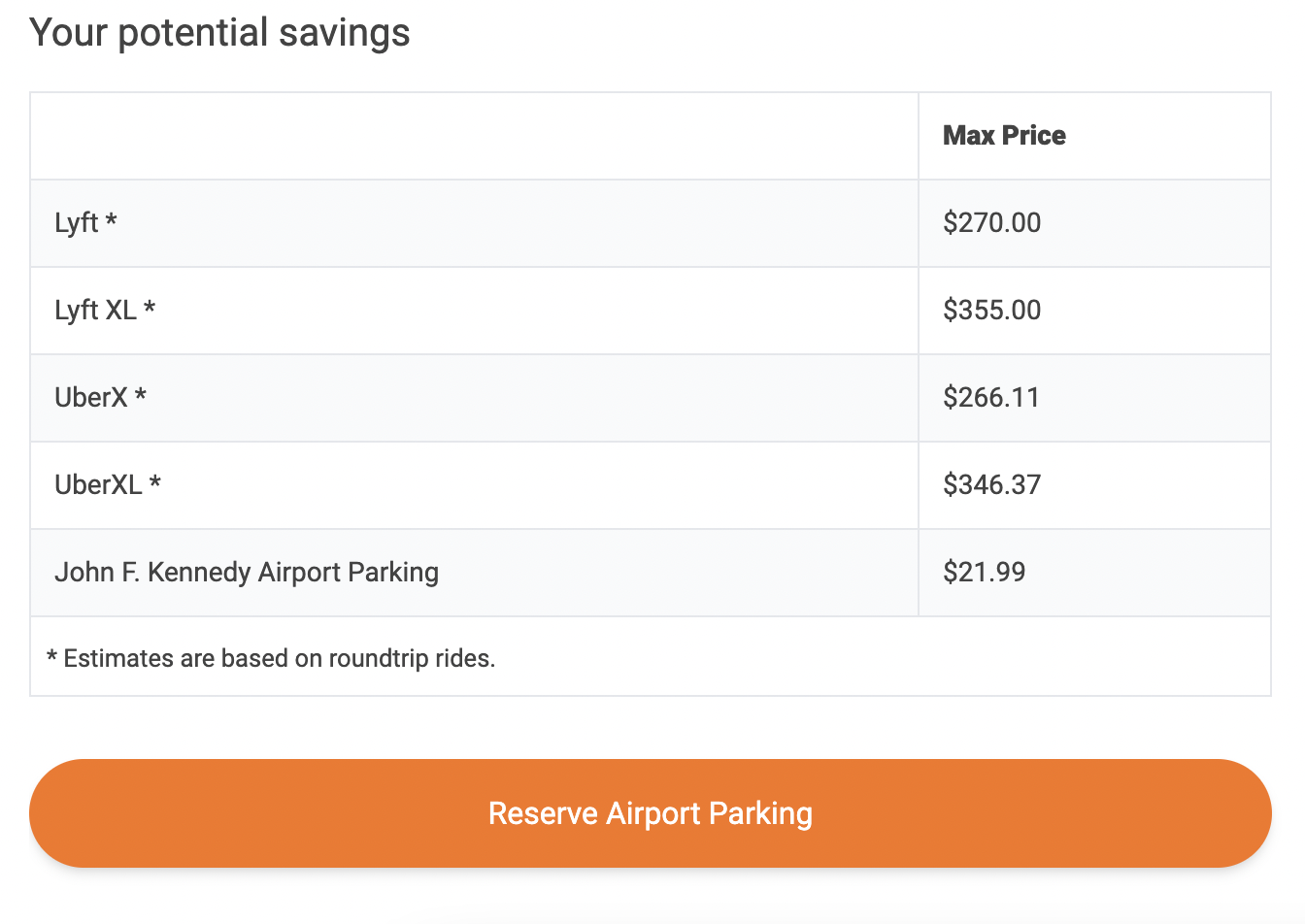The height and width of the screenshot is (924, 1305).
Task: Click the $346.37 UberXL price
Action: point(991,485)
